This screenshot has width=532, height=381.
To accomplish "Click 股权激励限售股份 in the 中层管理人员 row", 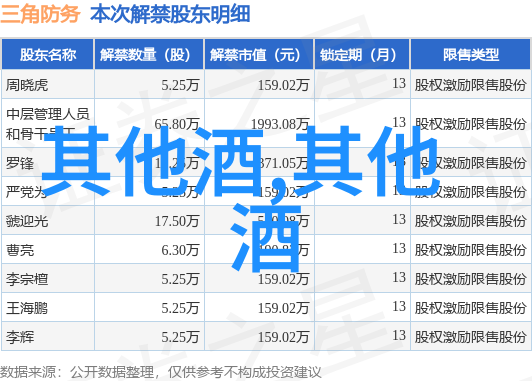I will (x=470, y=124).
